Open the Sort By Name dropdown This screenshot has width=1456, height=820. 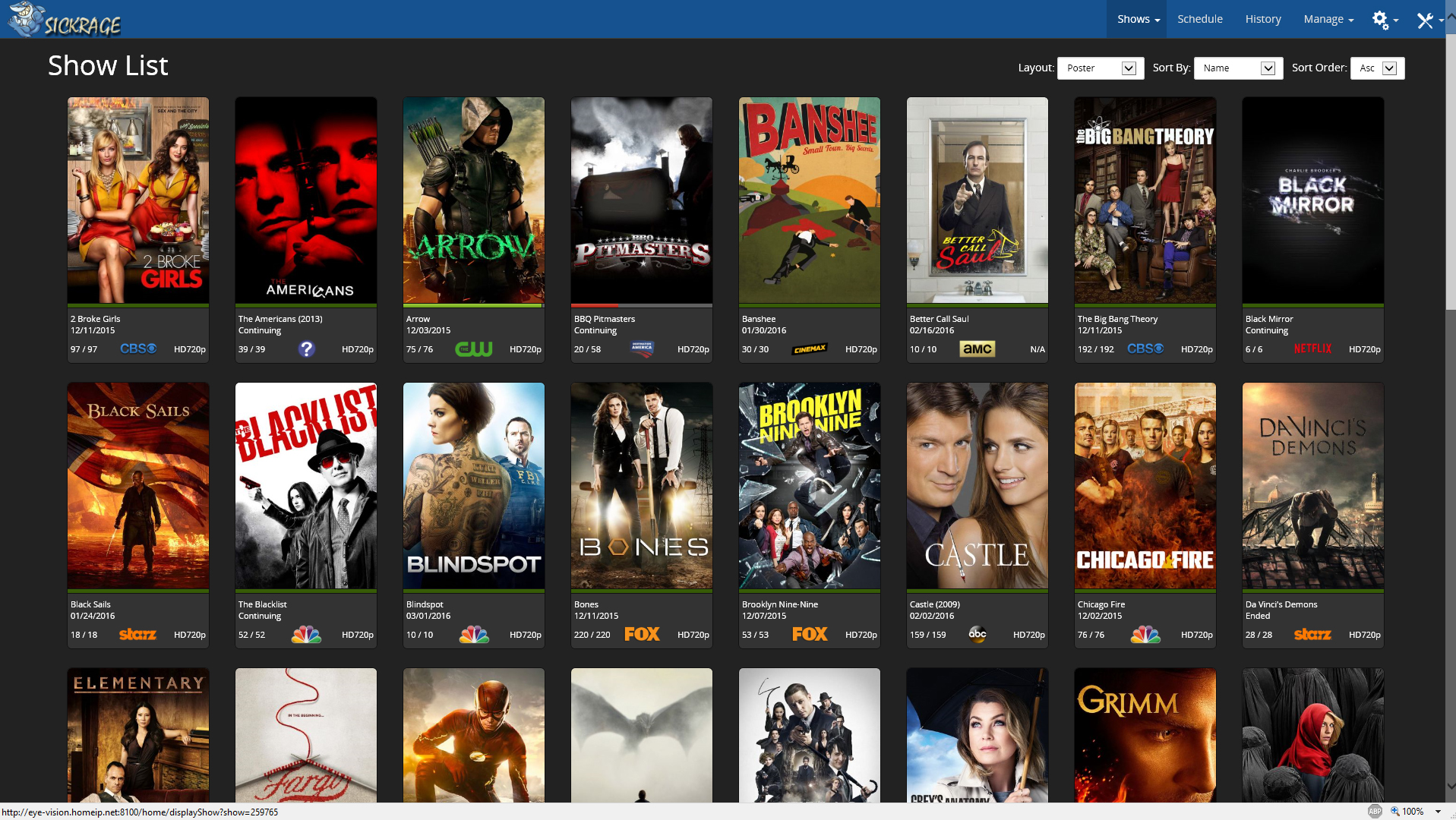pos(1238,68)
